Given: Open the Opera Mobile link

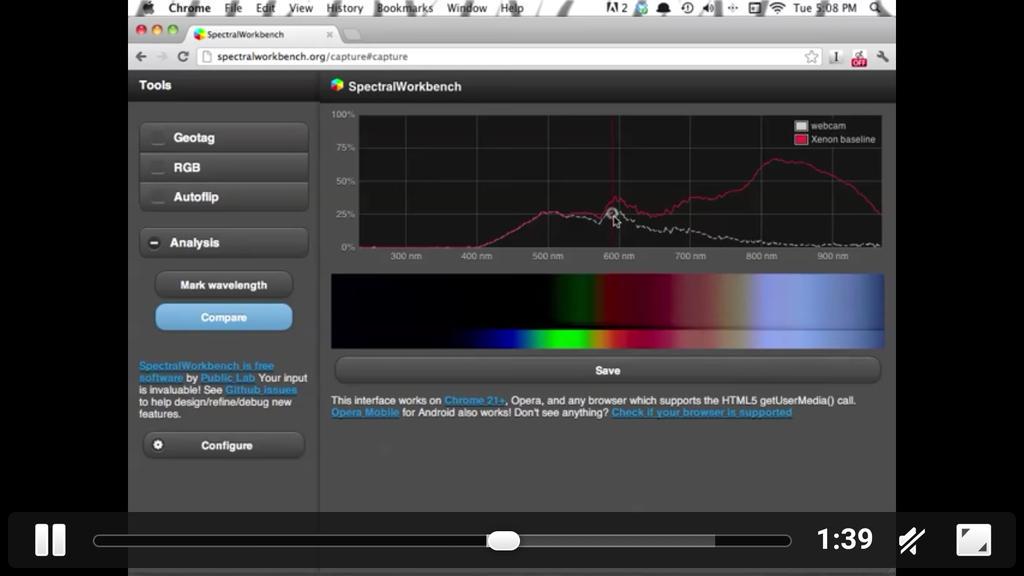Looking at the screenshot, I should pyautogui.click(x=364, y=413).
